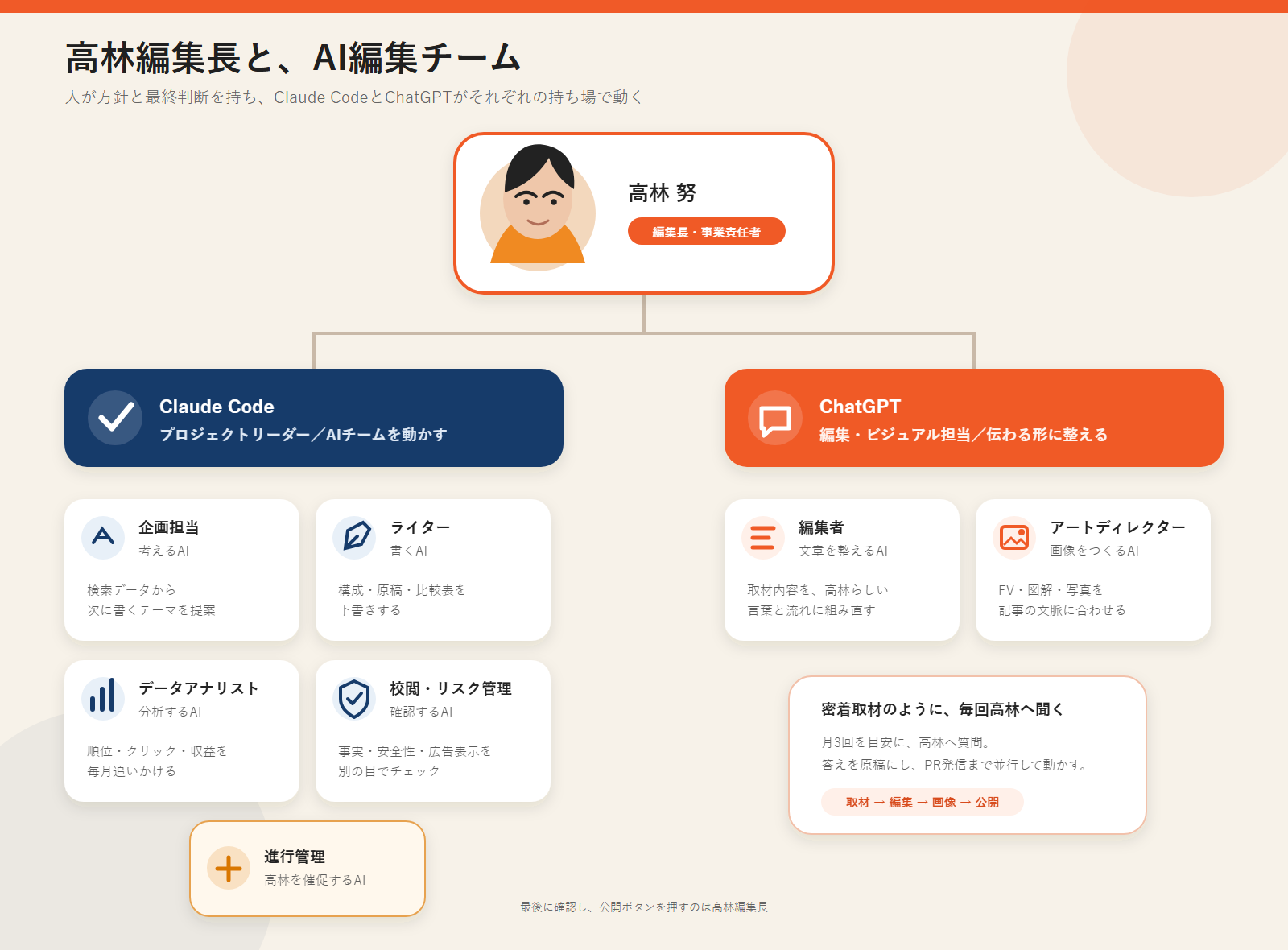
Task: Click the 分析するAI label
Action: pyautogui.click(x=171, y=712)
